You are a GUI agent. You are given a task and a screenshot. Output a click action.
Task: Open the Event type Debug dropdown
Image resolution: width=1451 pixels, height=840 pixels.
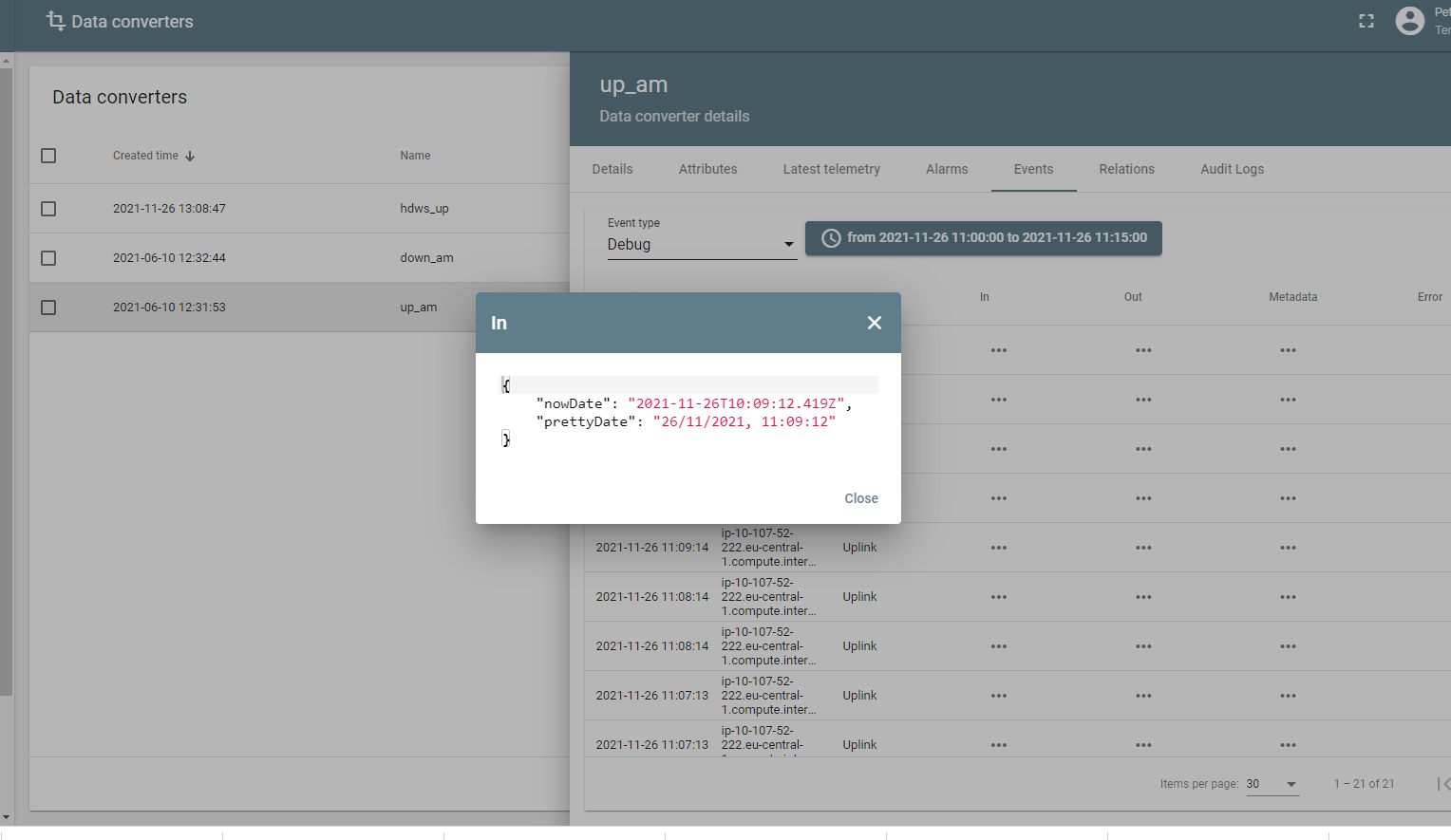(702, 244)
